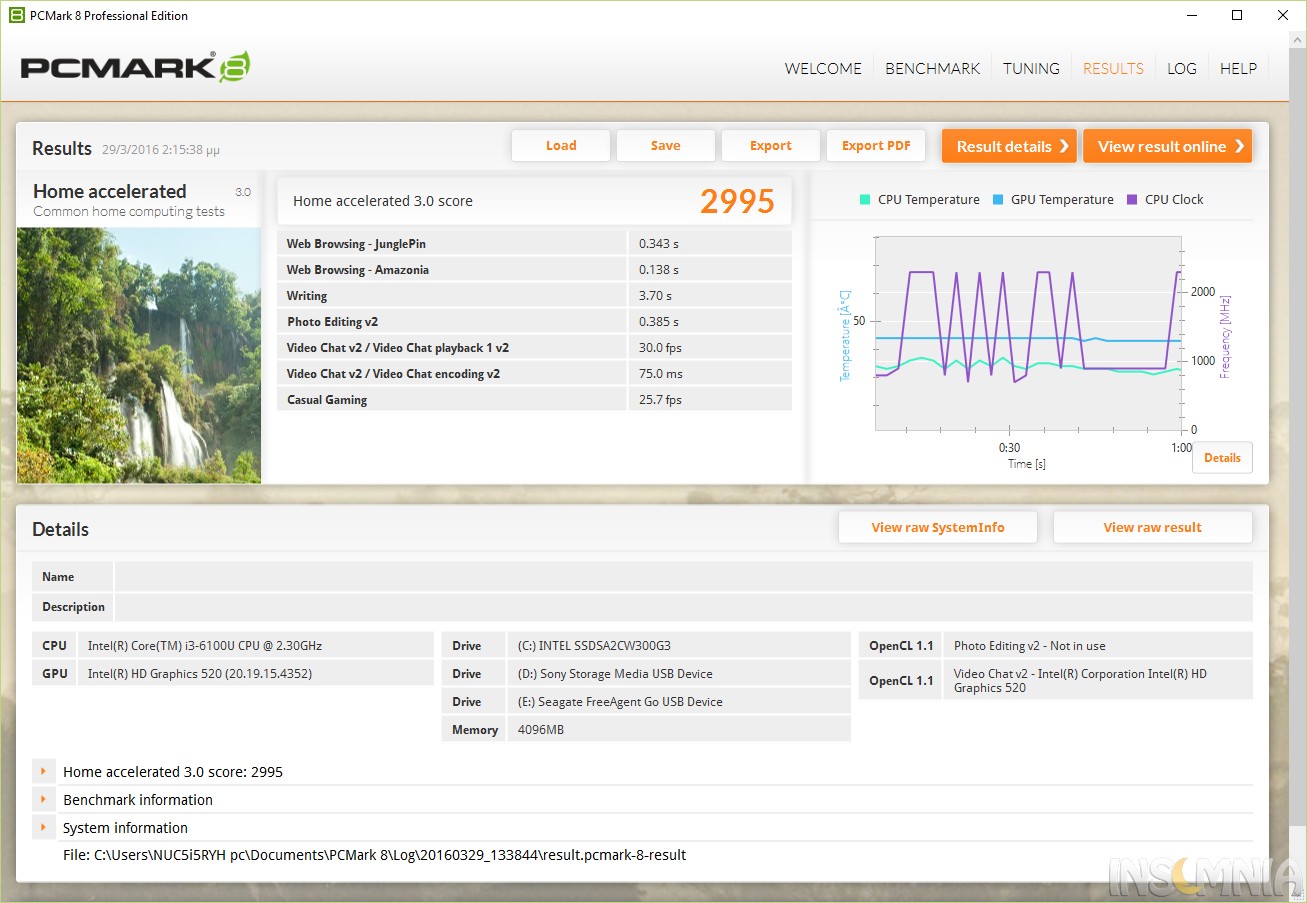Select the Web Browsing - JunglePin row

534,244
